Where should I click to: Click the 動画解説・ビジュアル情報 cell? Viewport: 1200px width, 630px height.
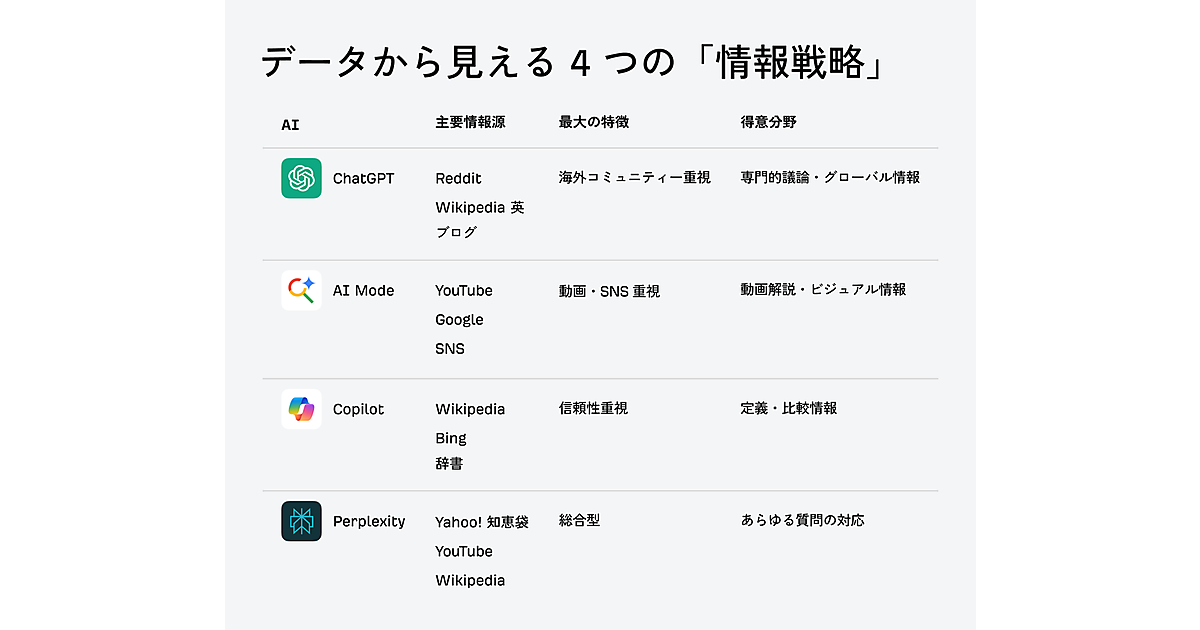[x=823, y=289]
